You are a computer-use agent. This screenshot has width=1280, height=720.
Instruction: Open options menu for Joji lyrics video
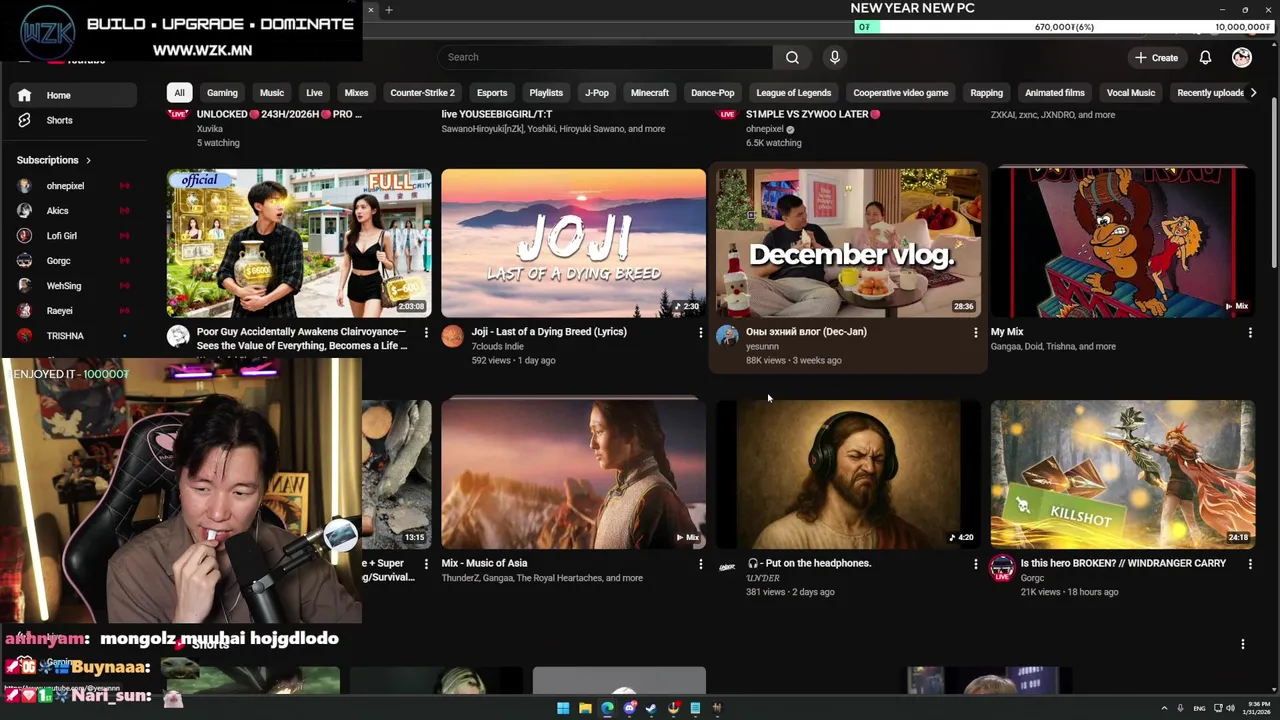click(x=700, y=332)
